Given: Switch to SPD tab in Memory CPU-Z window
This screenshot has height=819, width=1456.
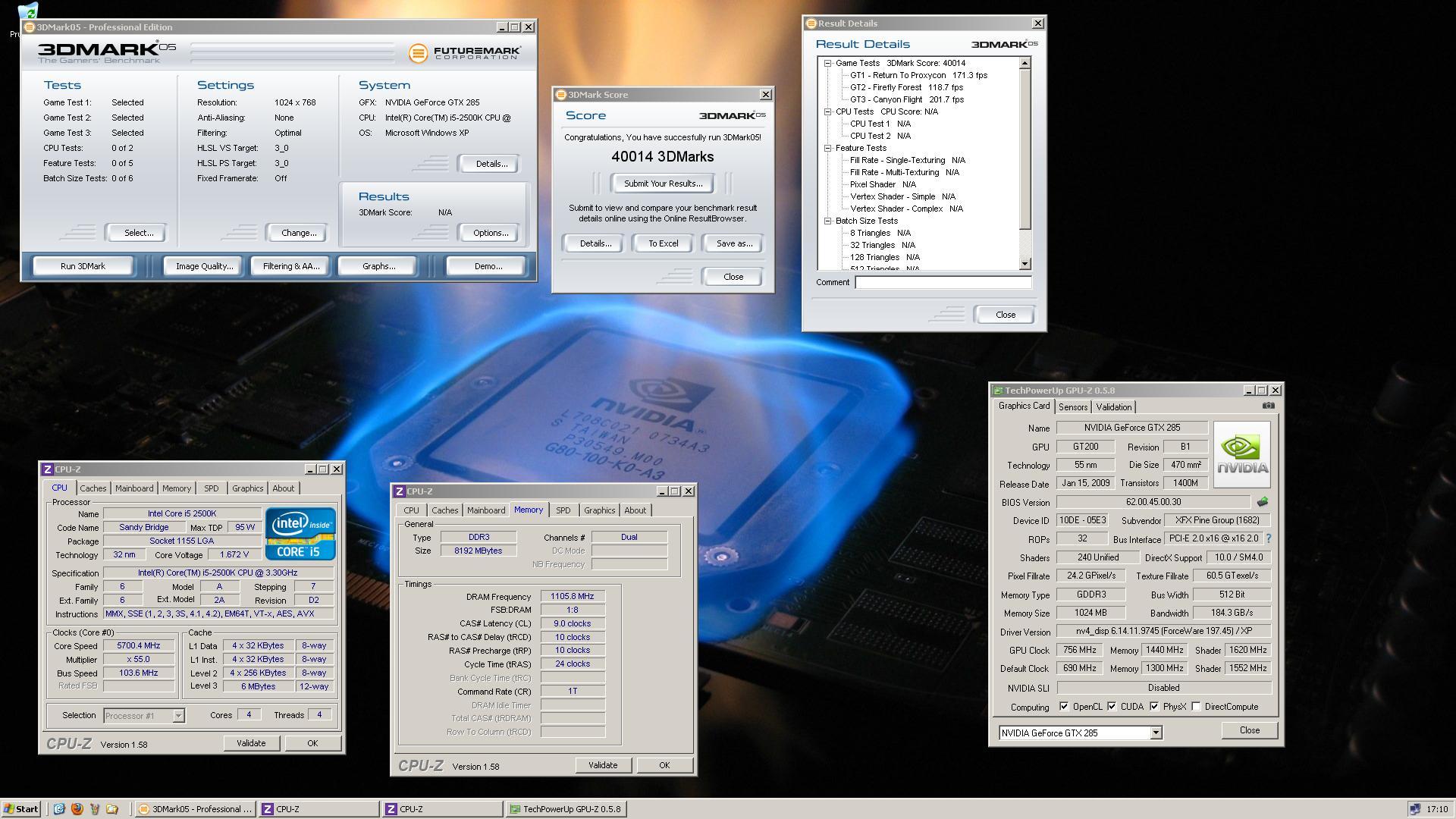Looking at the screenshot, I should coord(563,510).
